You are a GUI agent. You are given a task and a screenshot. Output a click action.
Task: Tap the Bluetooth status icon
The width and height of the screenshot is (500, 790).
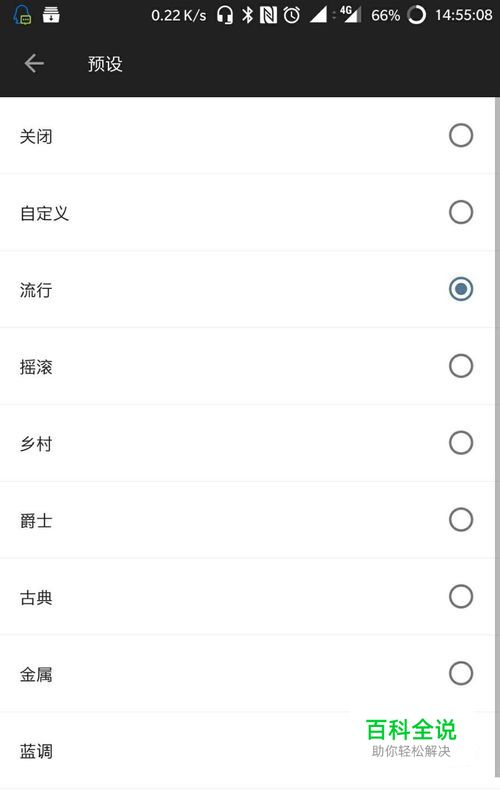click(247, 15)
